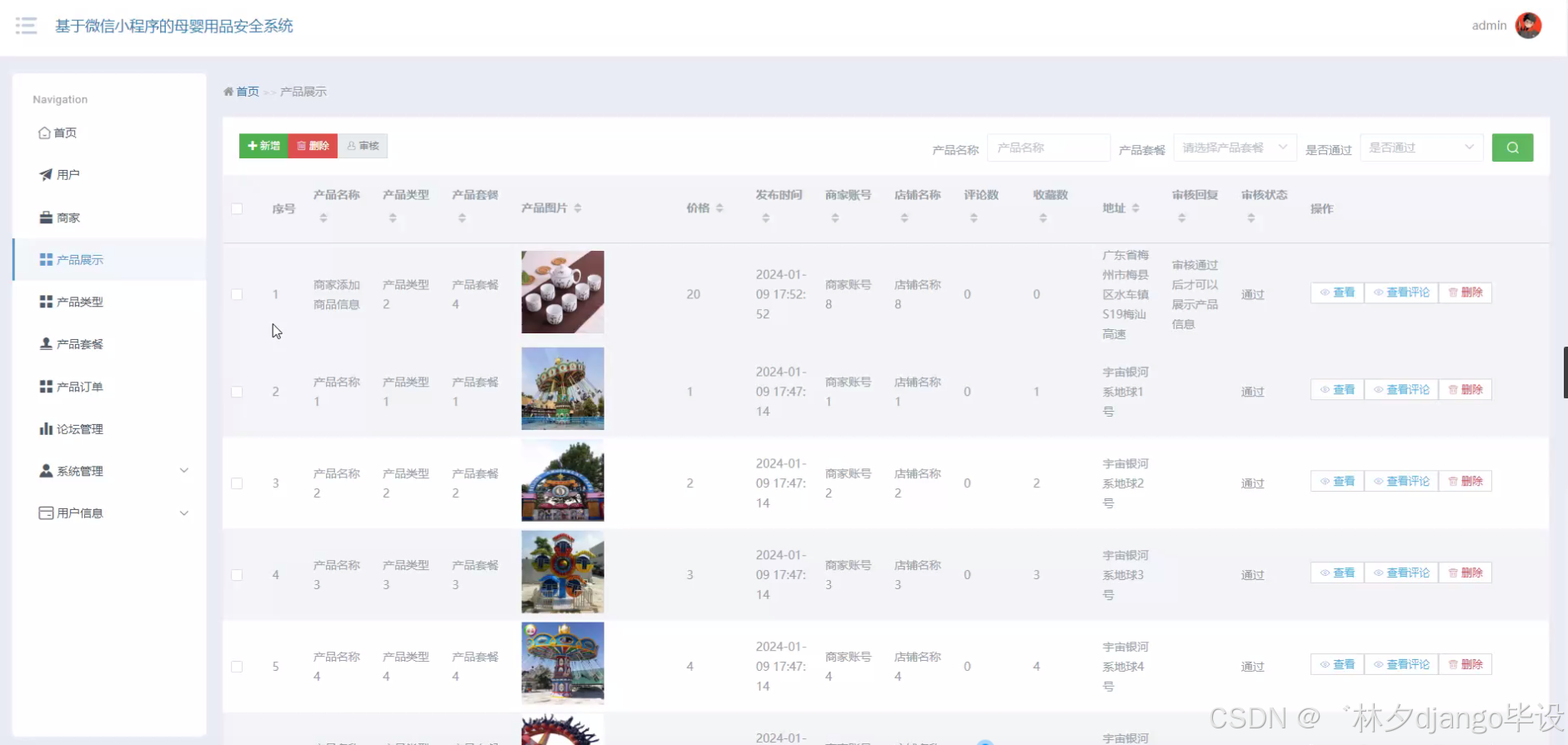Screen dimensions: 1568x745
Task: Click the red 删除 toolbar button
Action: (313, 146)
